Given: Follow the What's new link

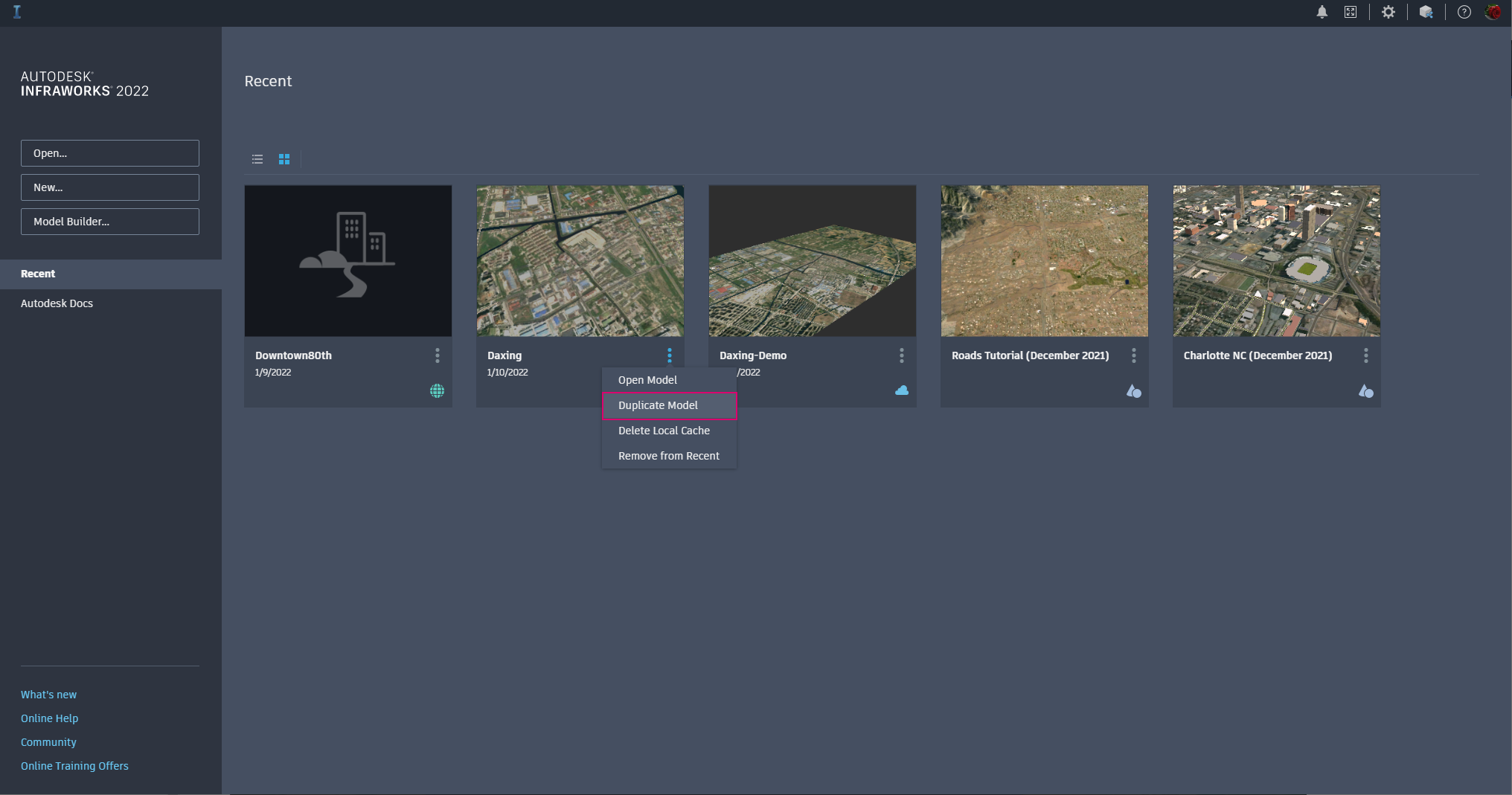Looking at the screenshot, I should (x=48, y=695).
